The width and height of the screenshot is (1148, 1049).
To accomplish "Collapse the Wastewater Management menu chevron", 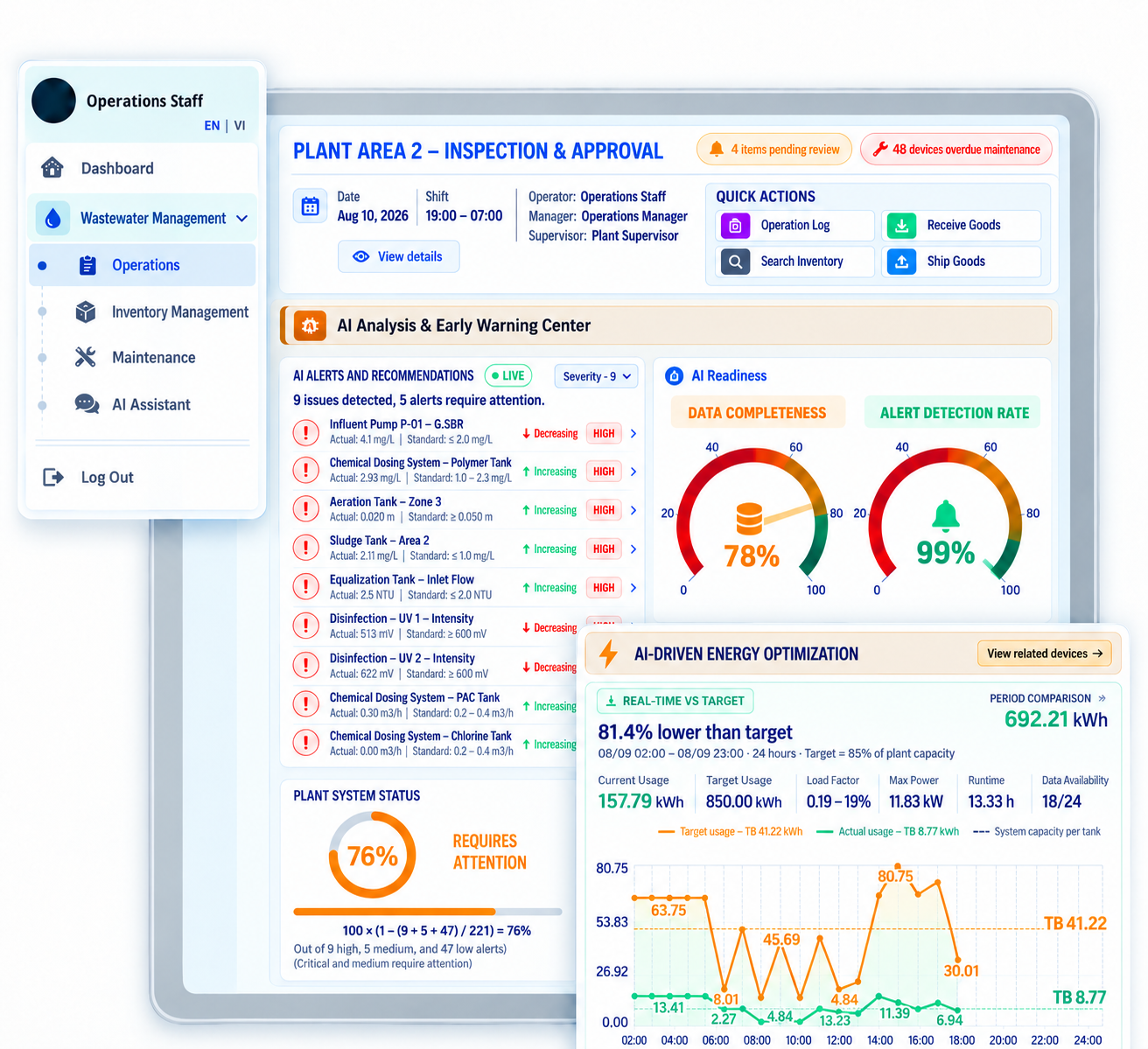I will tap(242, 218).
